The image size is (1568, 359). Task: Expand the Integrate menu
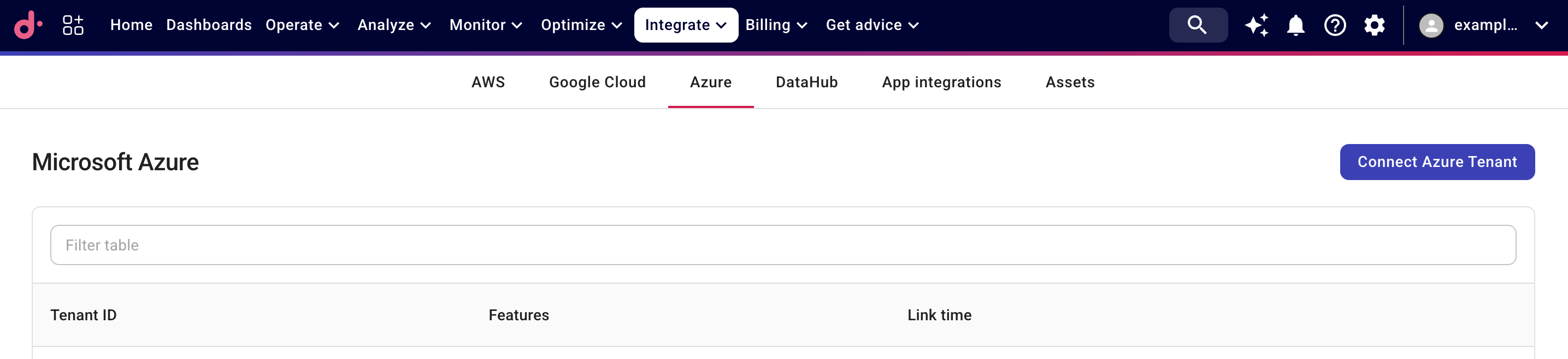point(686,25)
